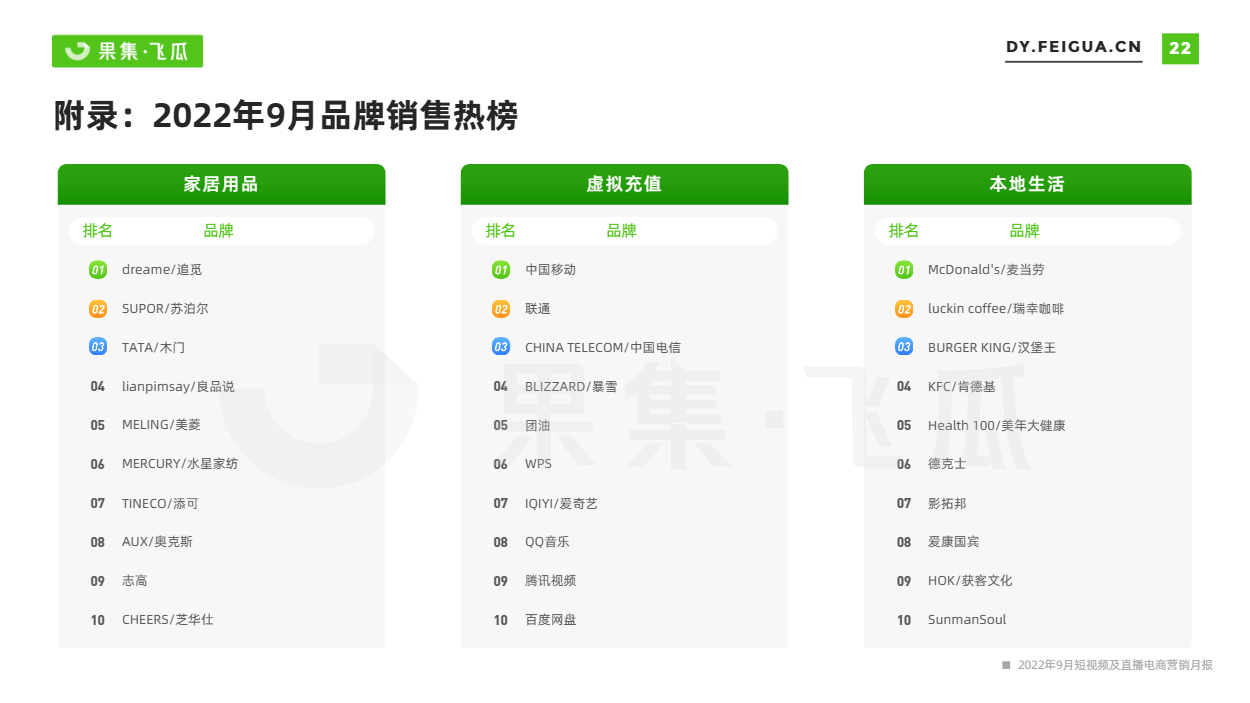1250x703 pixels.
Task: Click rank 02 badge beside 联通
Action: (501, 309)
